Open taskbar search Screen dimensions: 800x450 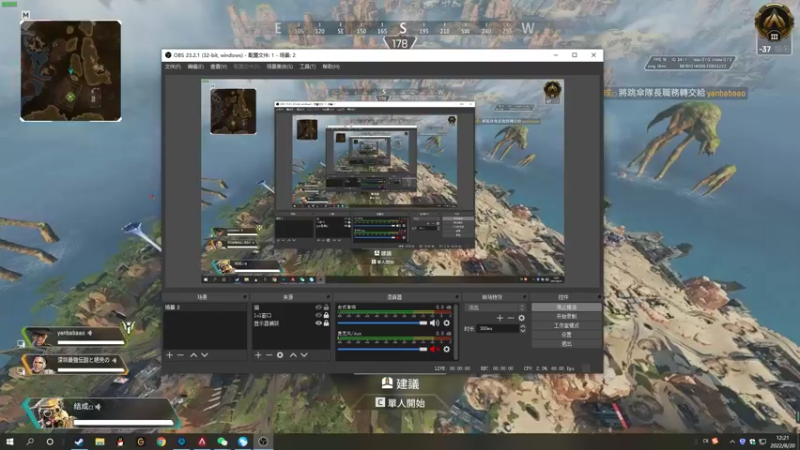tap(30, 442)
